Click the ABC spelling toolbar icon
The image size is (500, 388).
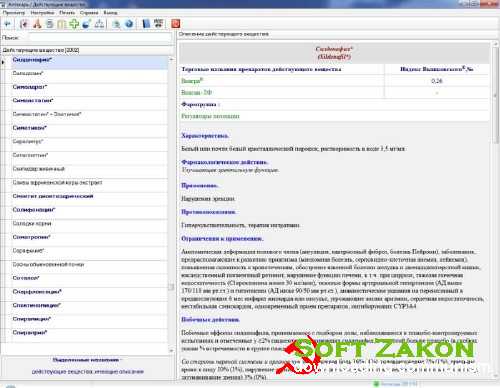(x=159, y=24)
